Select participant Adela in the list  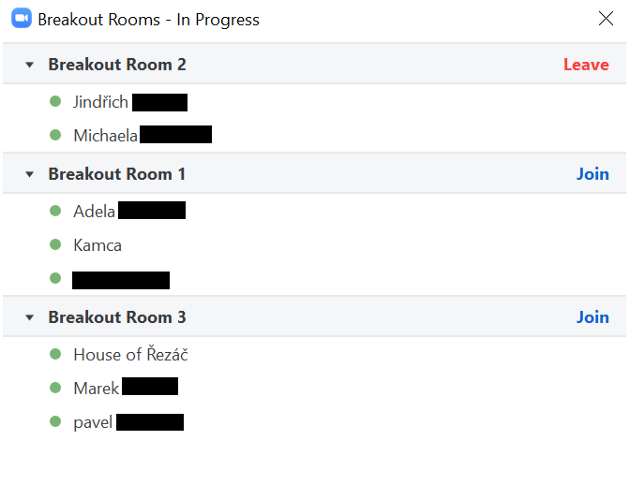94,210
